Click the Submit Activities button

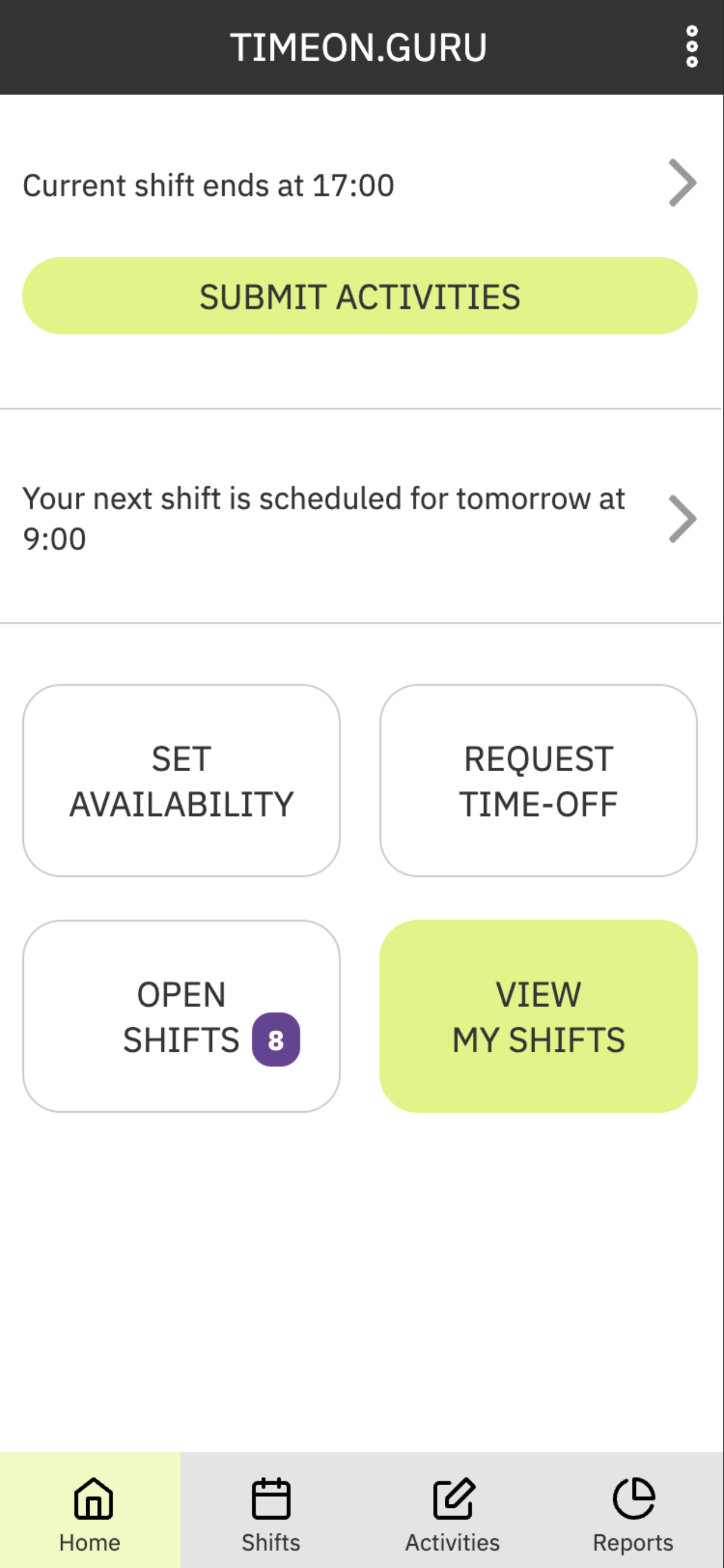click(360, 296)
